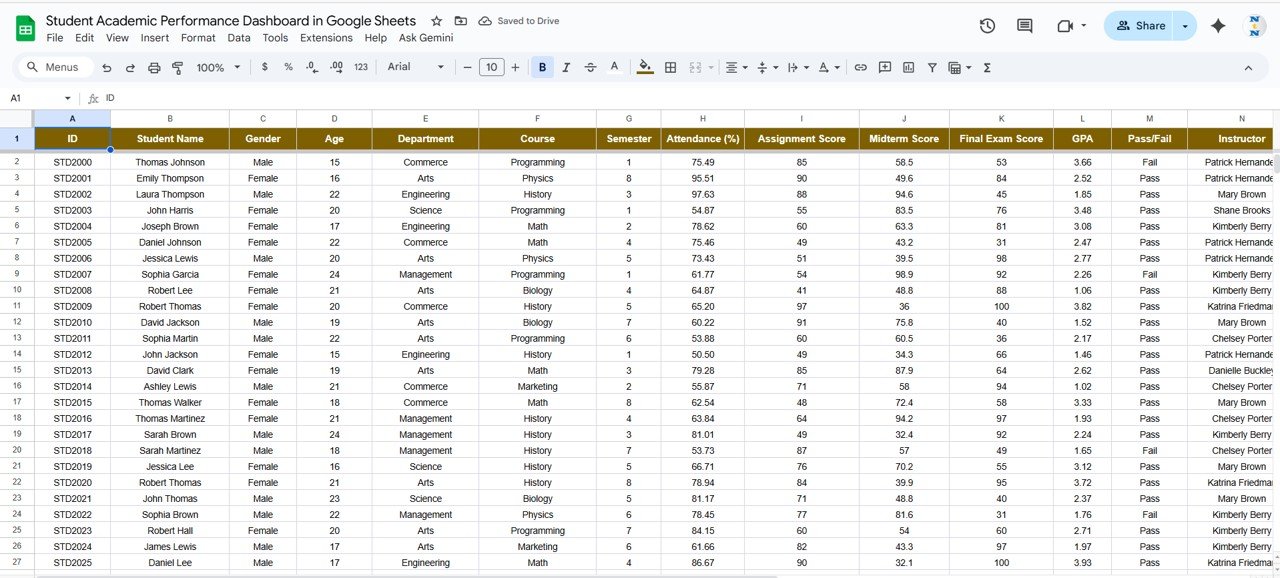The width and height of the screenshot is (1280, 578).
Task: Open the comments panel icon
Action: click(1025, 26)
